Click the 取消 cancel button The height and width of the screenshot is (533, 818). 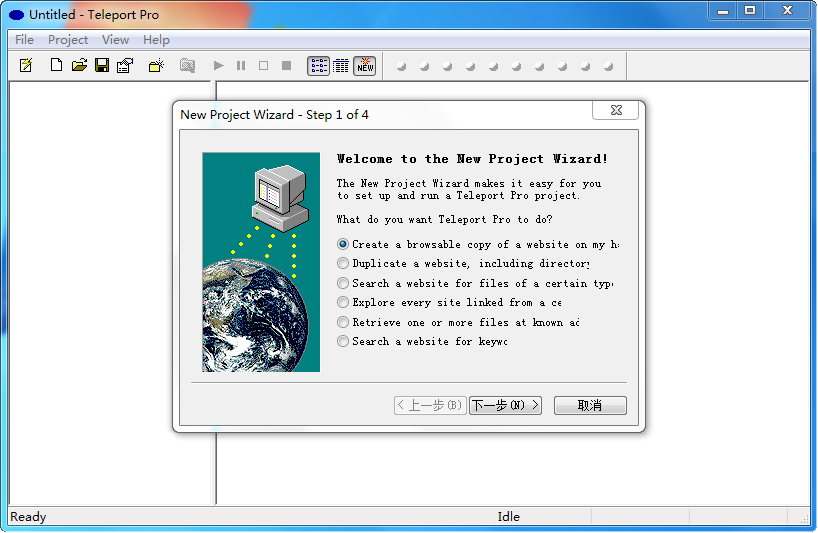[x=590, y=406]
